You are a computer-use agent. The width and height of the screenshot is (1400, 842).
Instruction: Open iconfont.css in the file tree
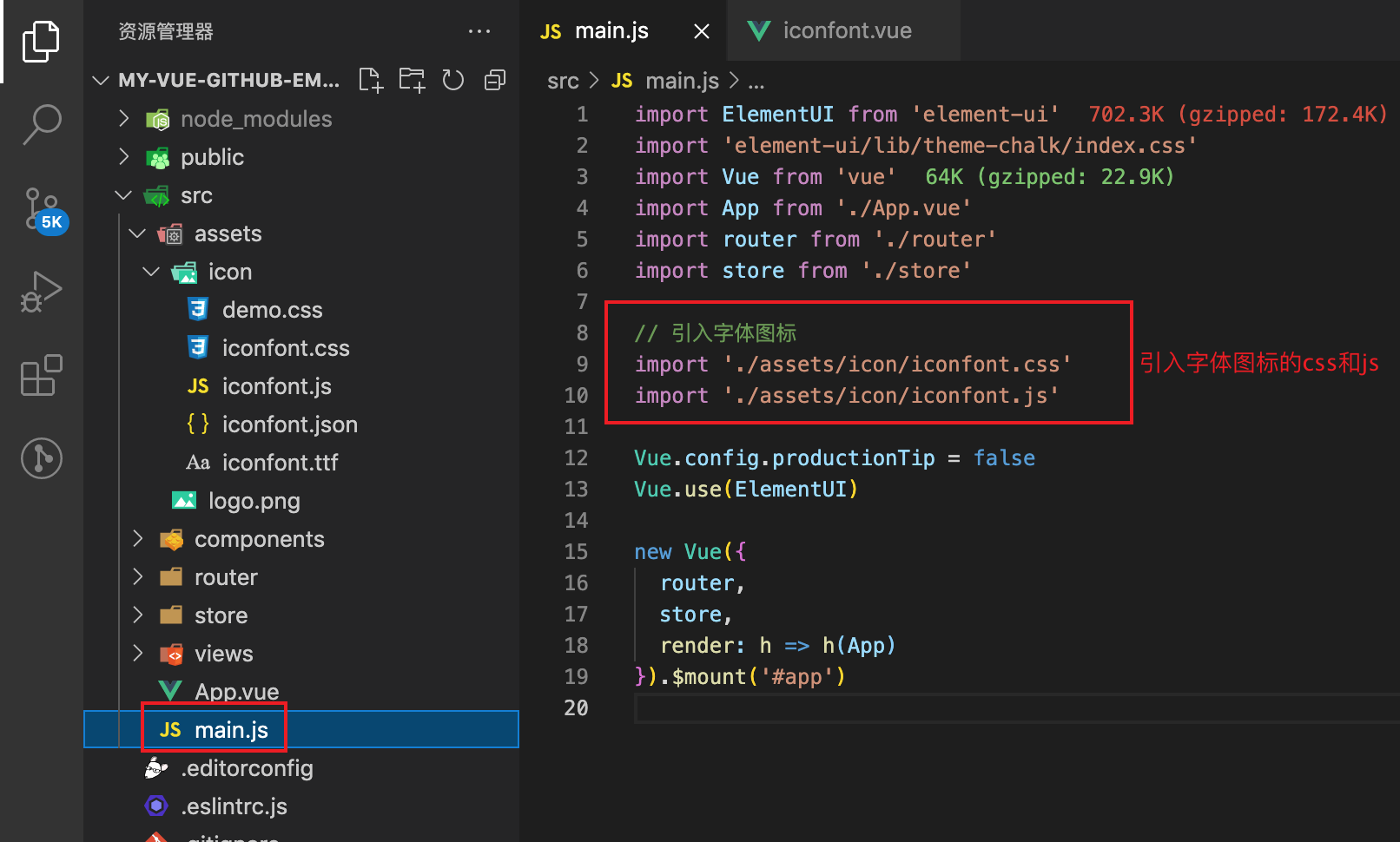(286, 348)
